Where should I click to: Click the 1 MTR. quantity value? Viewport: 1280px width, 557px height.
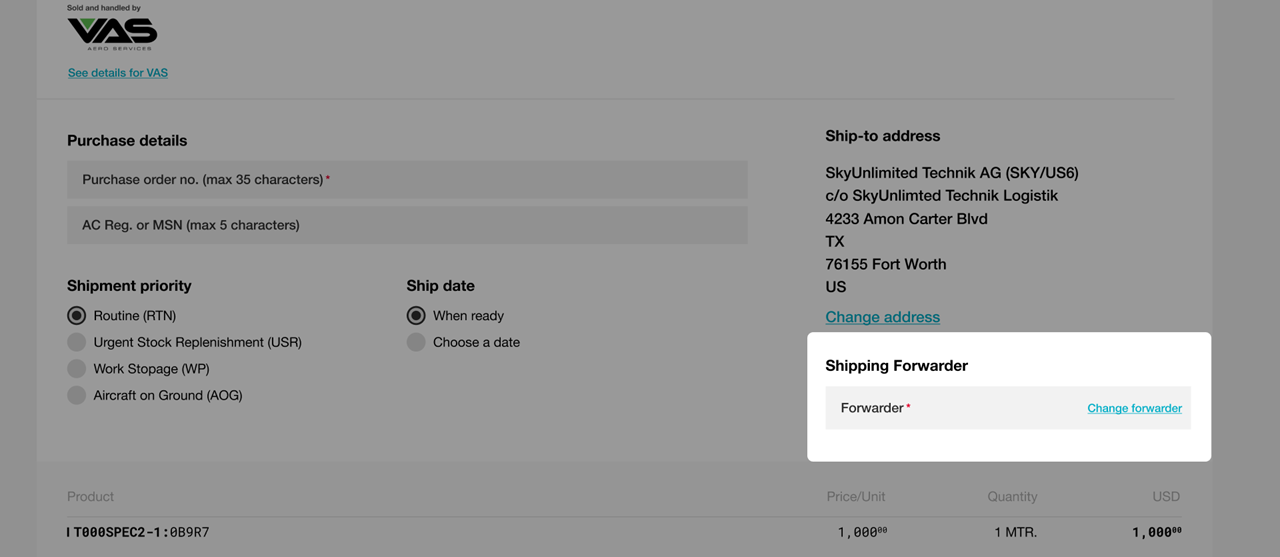(x=1015, y=532)
